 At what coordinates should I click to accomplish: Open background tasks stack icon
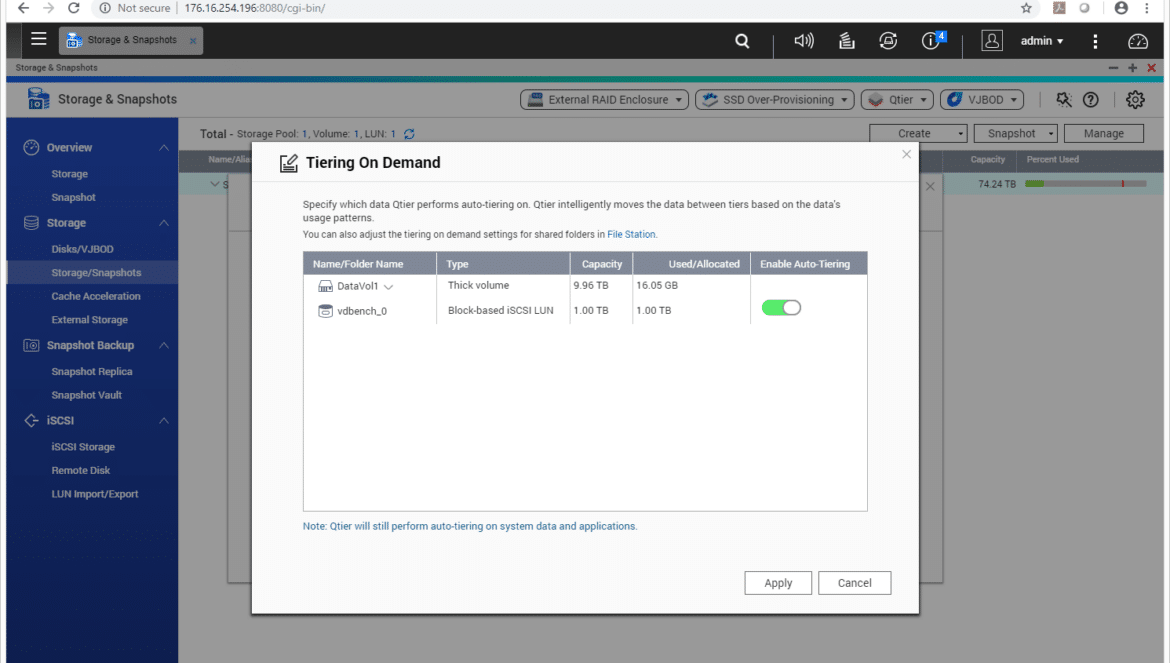click(x=846, y=41)
